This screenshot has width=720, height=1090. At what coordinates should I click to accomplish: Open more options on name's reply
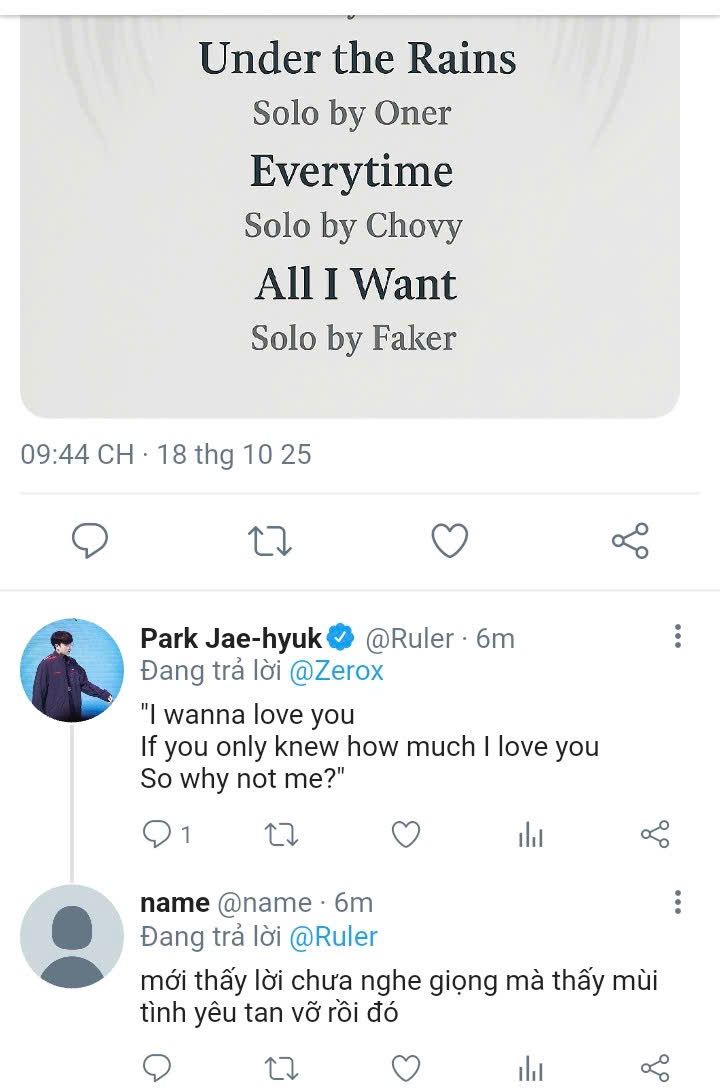tap(678, 902)
